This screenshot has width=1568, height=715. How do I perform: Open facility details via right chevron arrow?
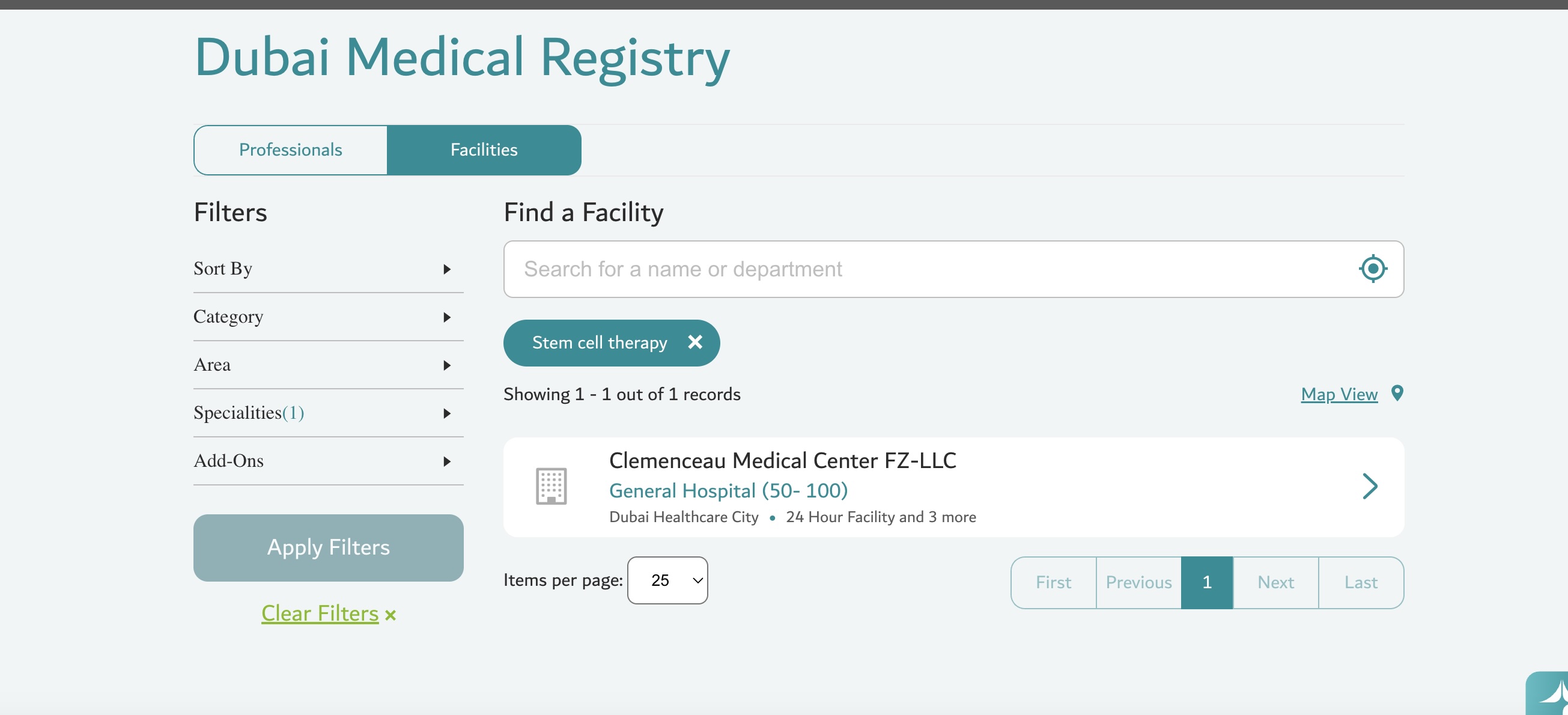tap(1370, 486)
